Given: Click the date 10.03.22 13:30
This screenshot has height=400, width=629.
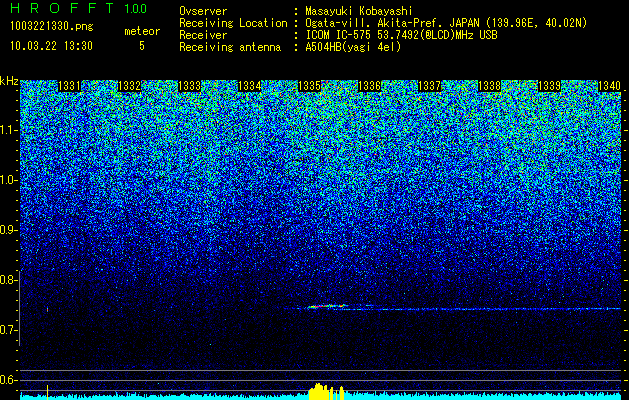Looking at the screenshot, I should (x=51, y=46).
